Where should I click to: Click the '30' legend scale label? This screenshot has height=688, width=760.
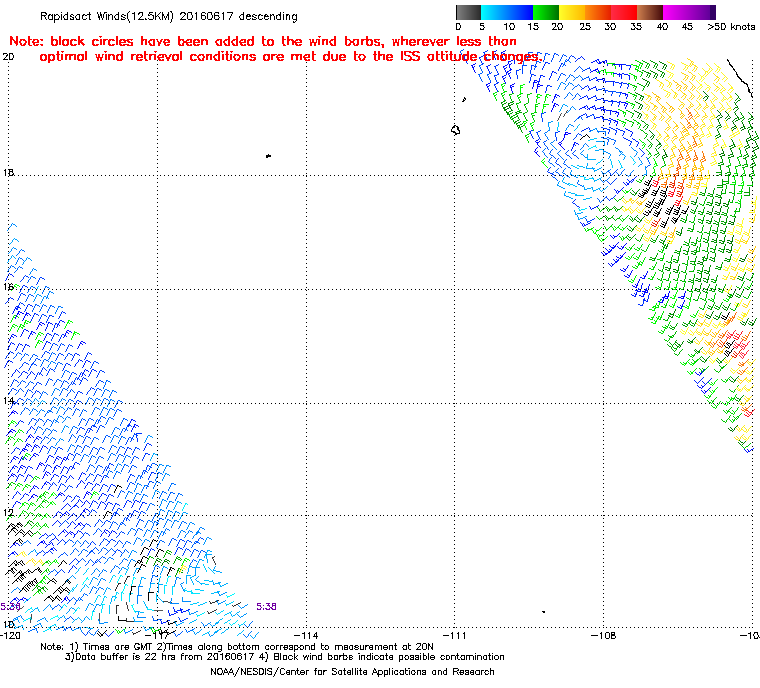[610, 27]
